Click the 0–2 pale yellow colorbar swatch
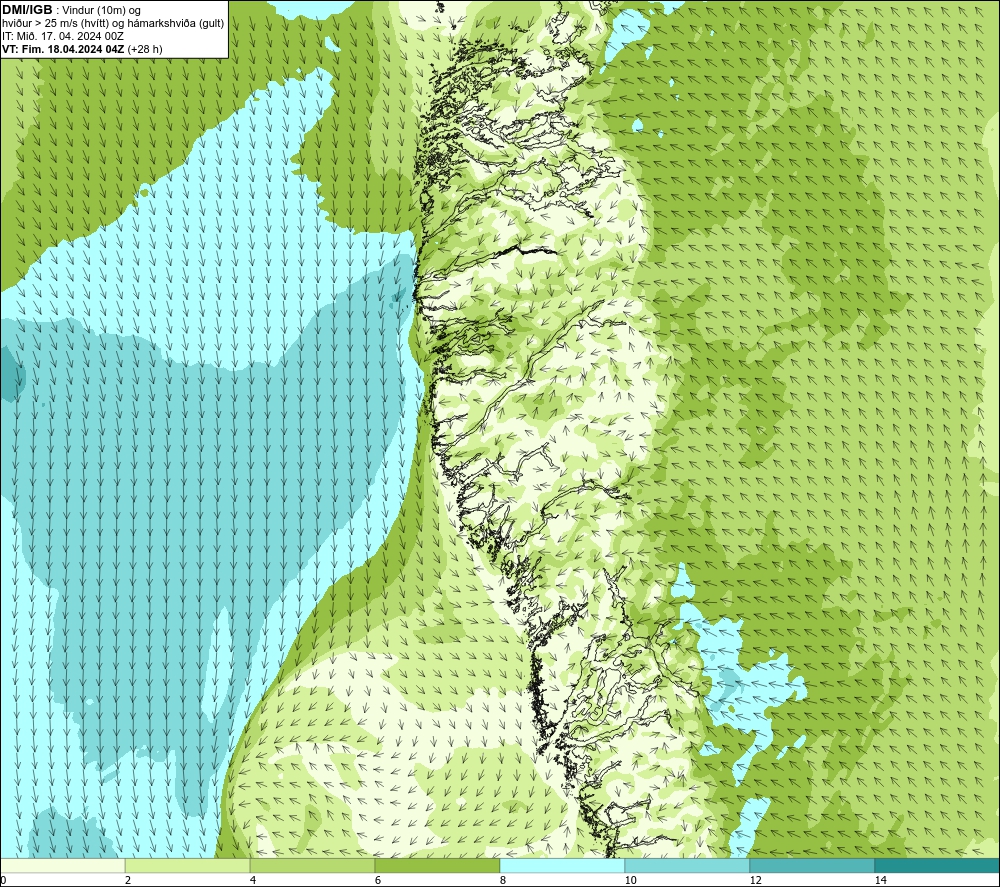 coord(62,865)
